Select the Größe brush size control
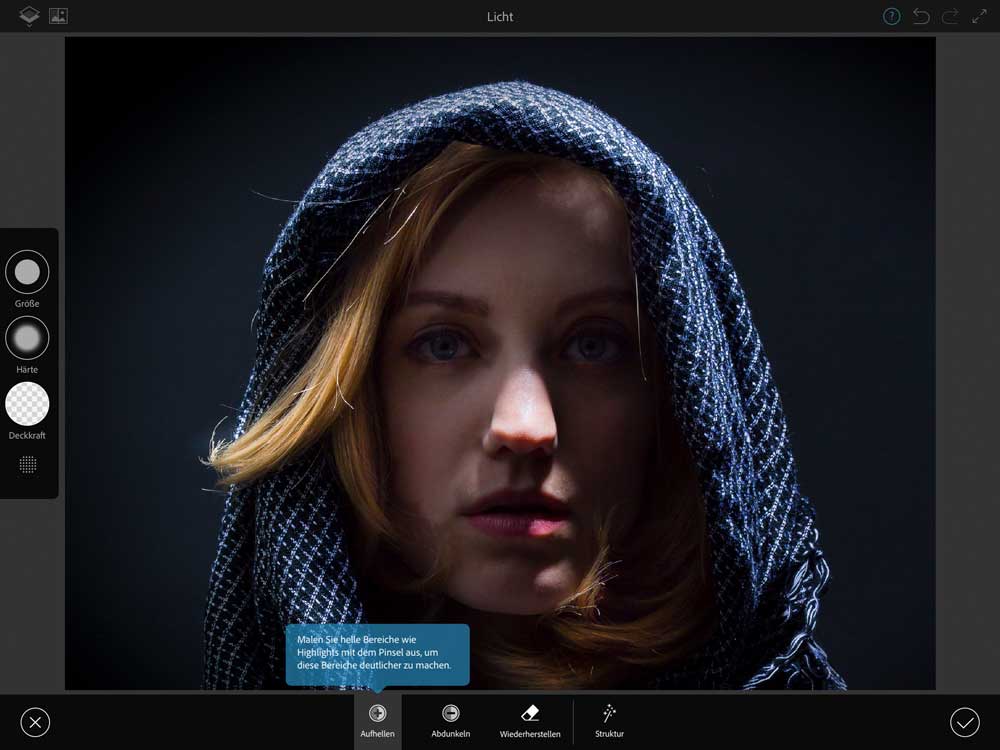Screen dimensions: 1000x750 pos(27,272)
